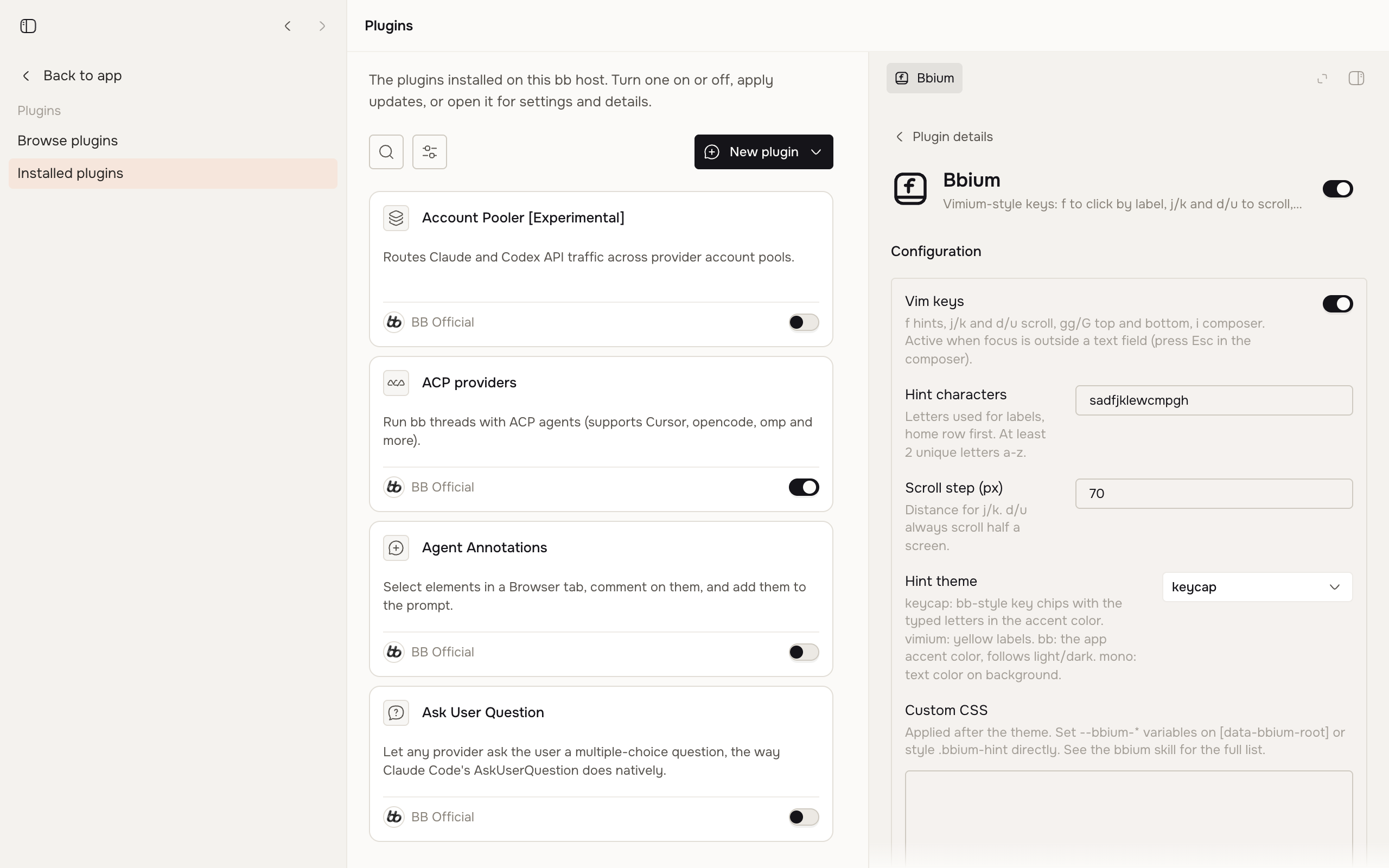
Task: Select Installed plugins in the sidebar
Action: (x=173, y=174)
